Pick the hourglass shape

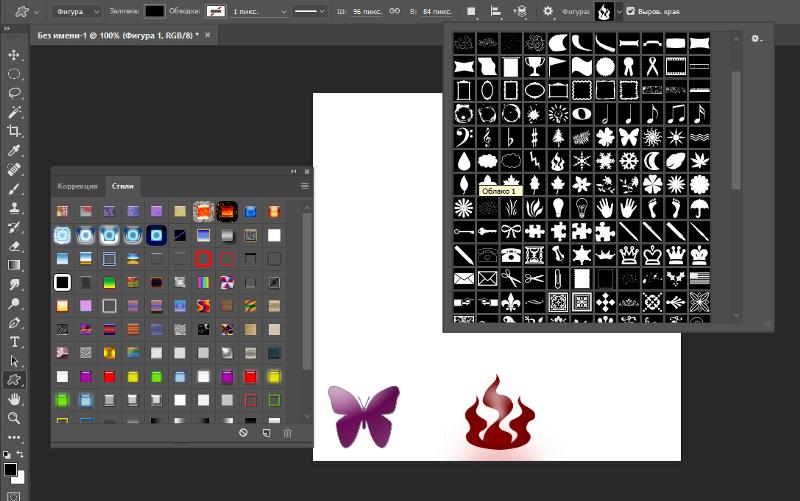(534, 255)
